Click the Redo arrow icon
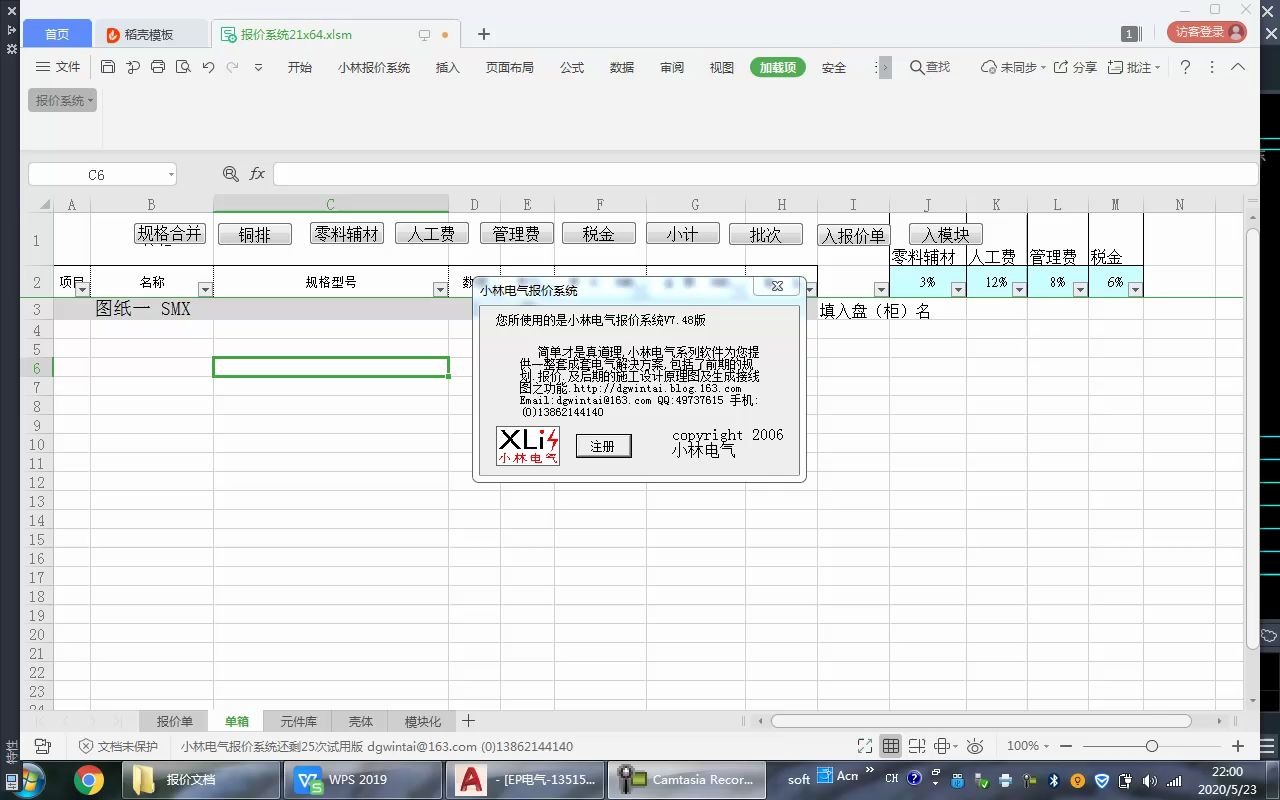This screenshot has height=800, width=1280. [x=232, y=67]
